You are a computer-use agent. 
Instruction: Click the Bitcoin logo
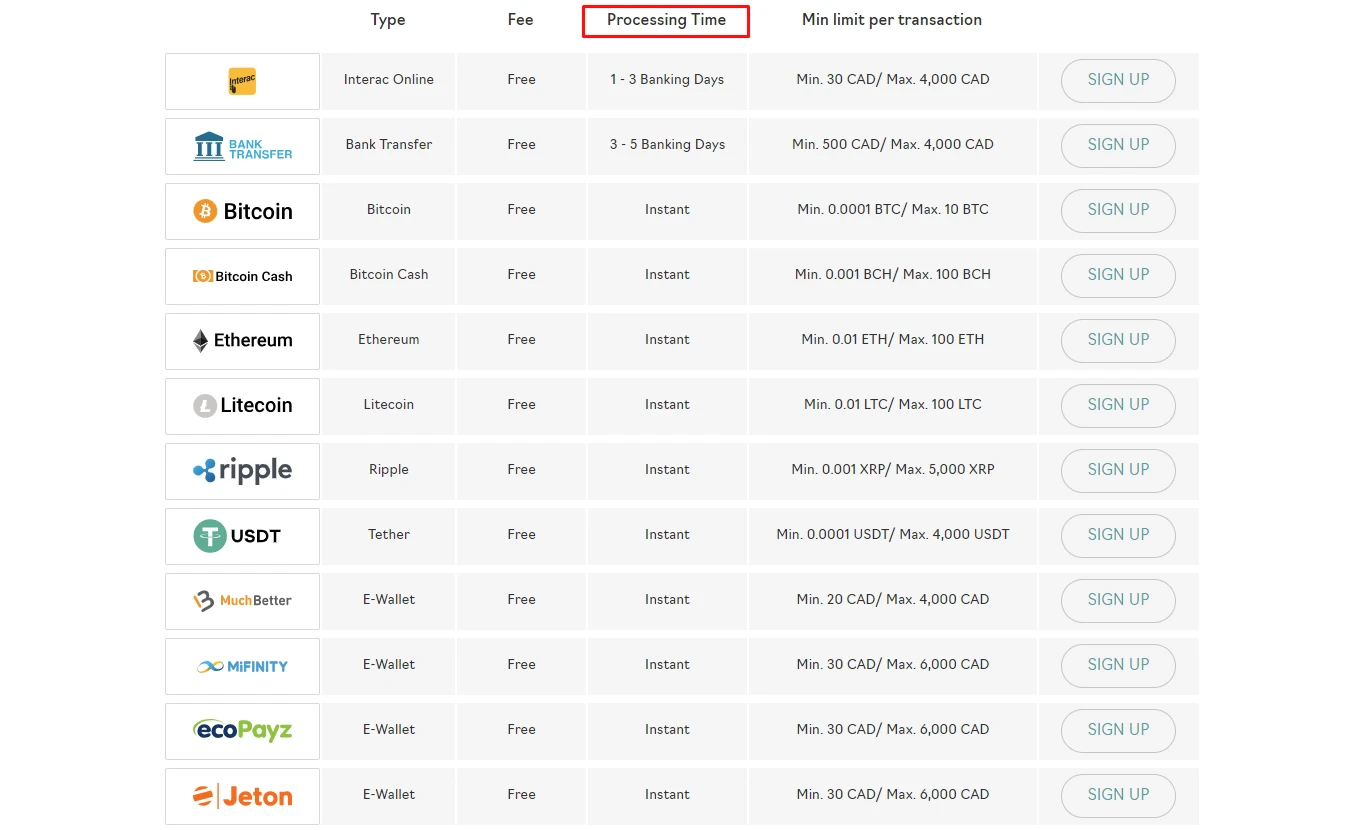(242, 211)
